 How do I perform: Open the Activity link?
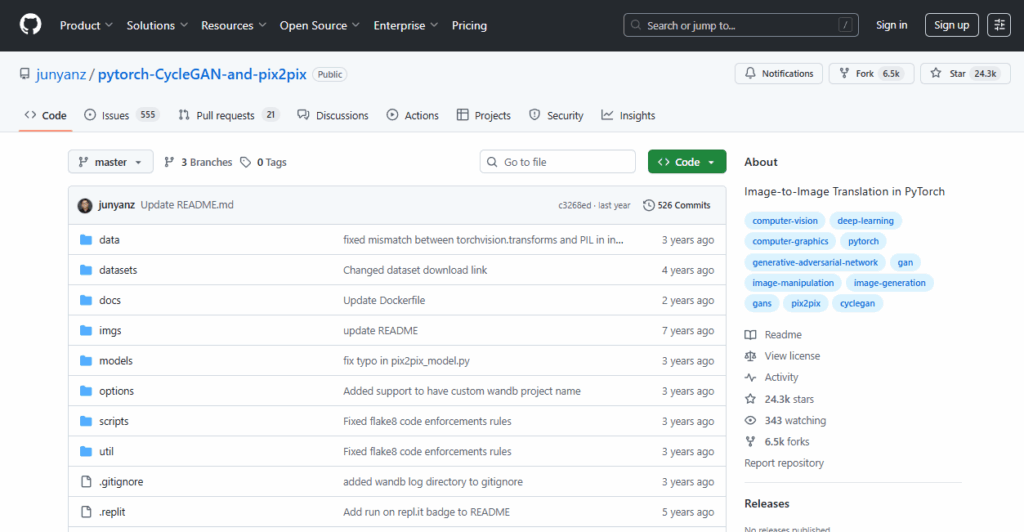coord(771,377)
